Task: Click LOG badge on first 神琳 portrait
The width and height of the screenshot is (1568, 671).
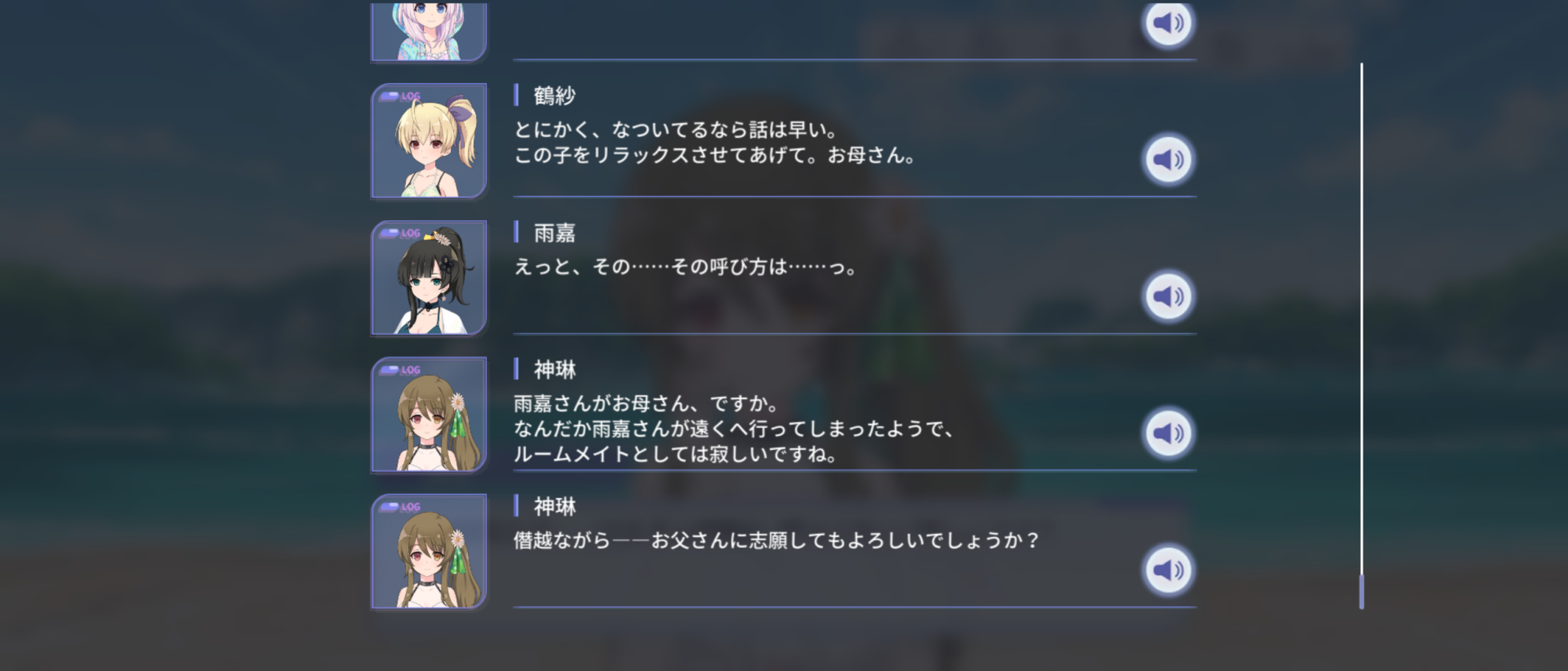Action: 400,370
